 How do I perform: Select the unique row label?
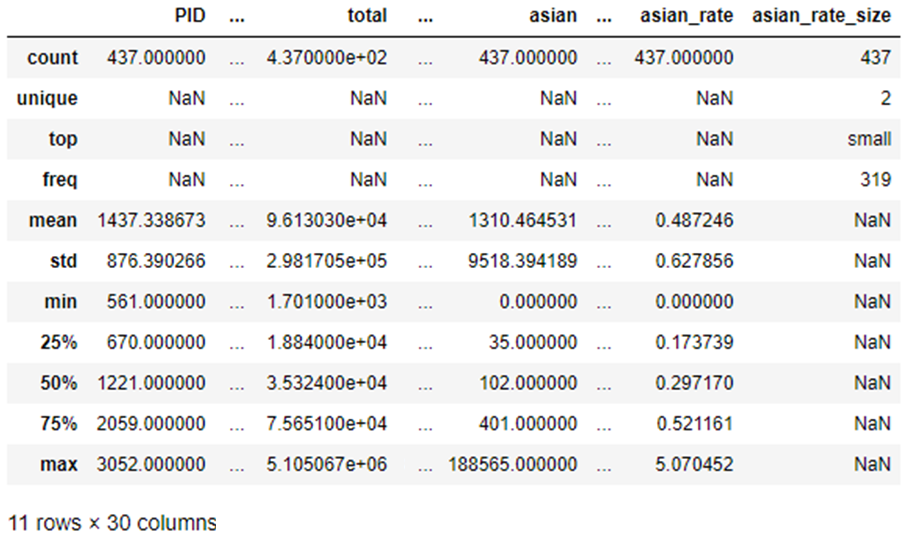[47, 98]
